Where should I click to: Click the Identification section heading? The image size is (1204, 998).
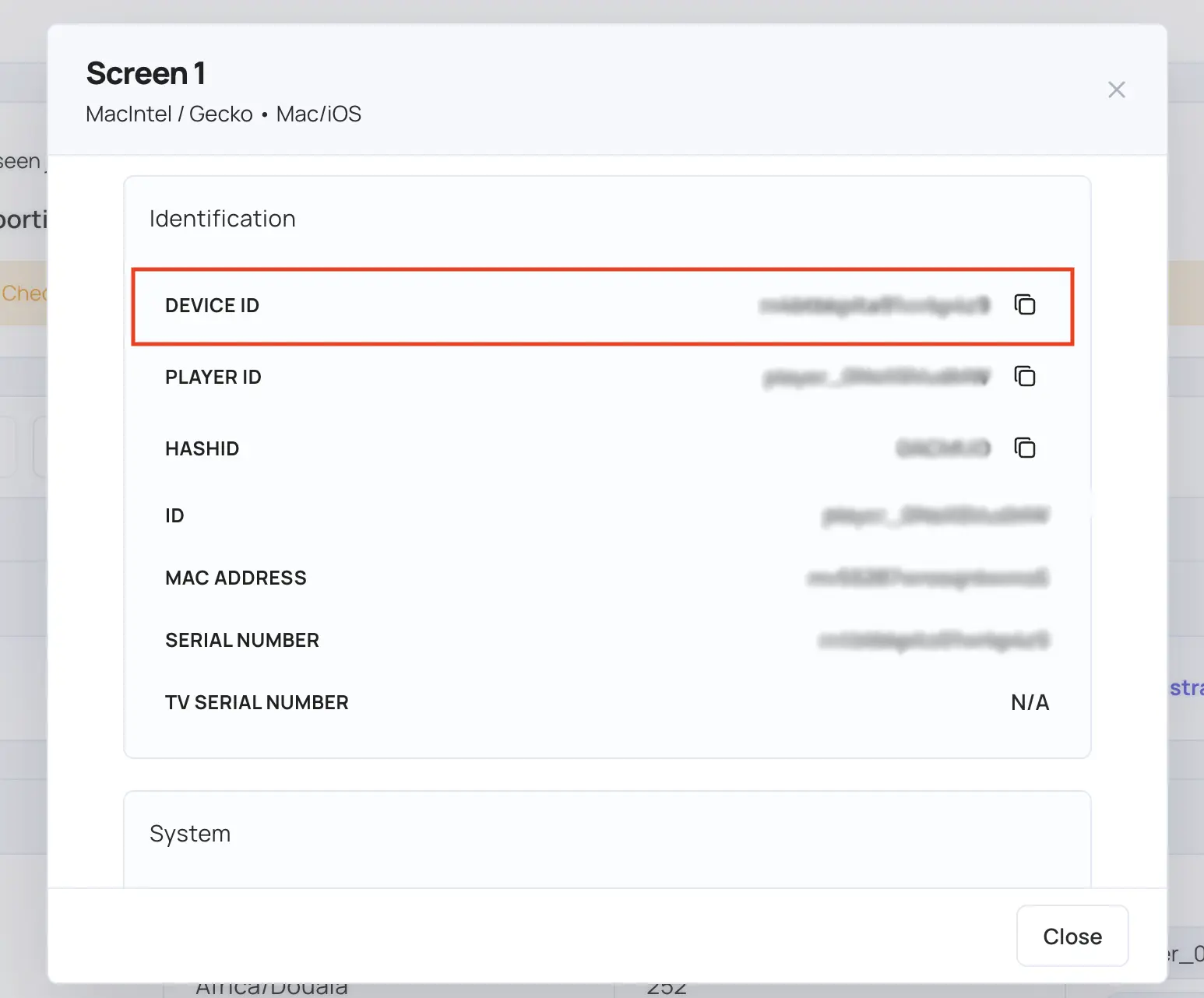click(x=223, y=219)
